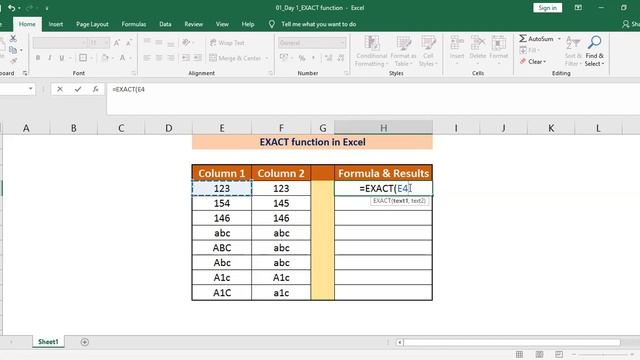Click the Format cells icon
Screen dimensions: 640x360
point(499,42)
